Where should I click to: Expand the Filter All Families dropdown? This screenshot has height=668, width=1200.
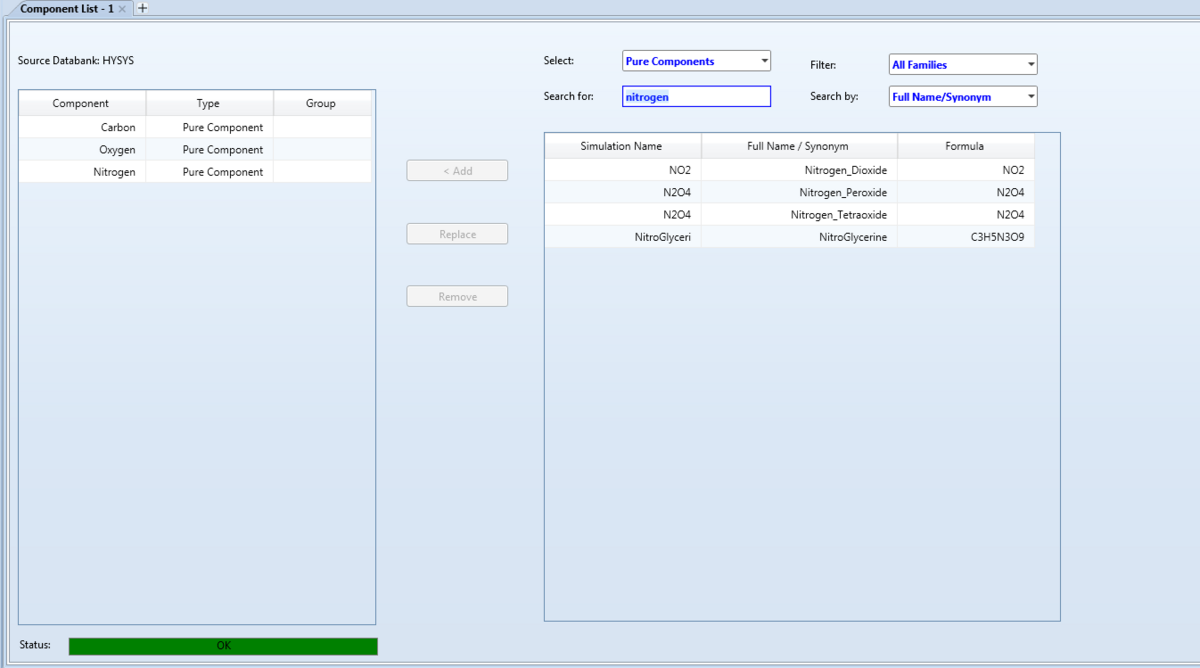(963, 65)
